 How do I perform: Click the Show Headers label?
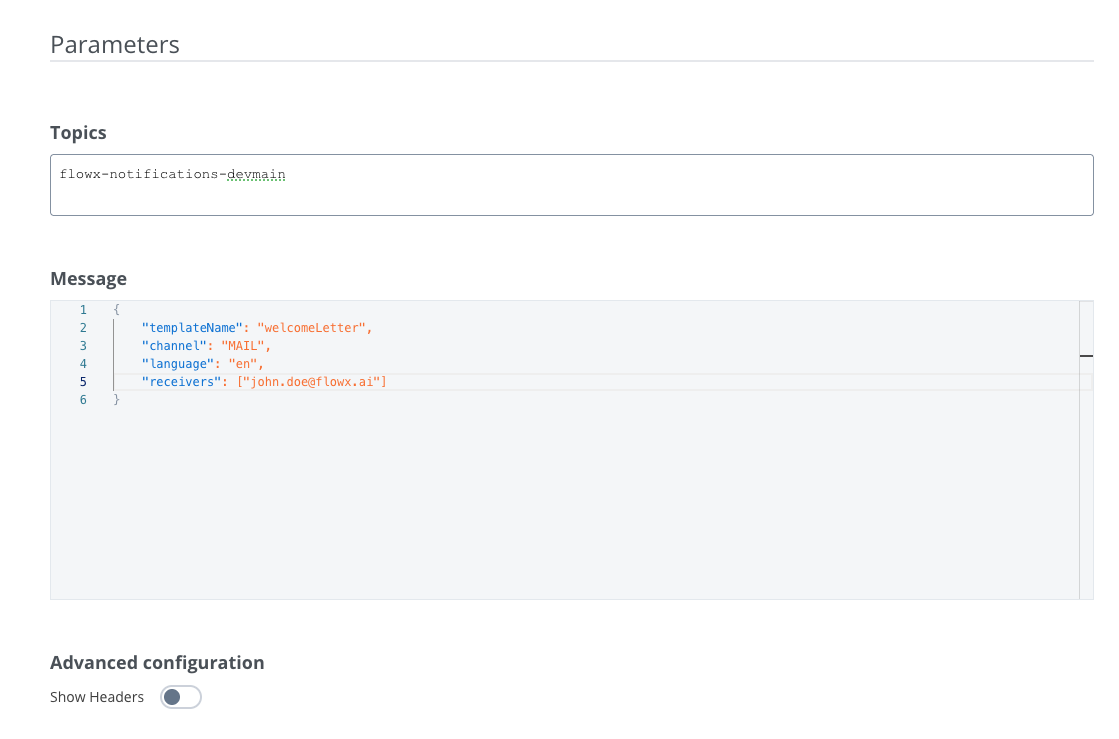(x=97, y=697)
